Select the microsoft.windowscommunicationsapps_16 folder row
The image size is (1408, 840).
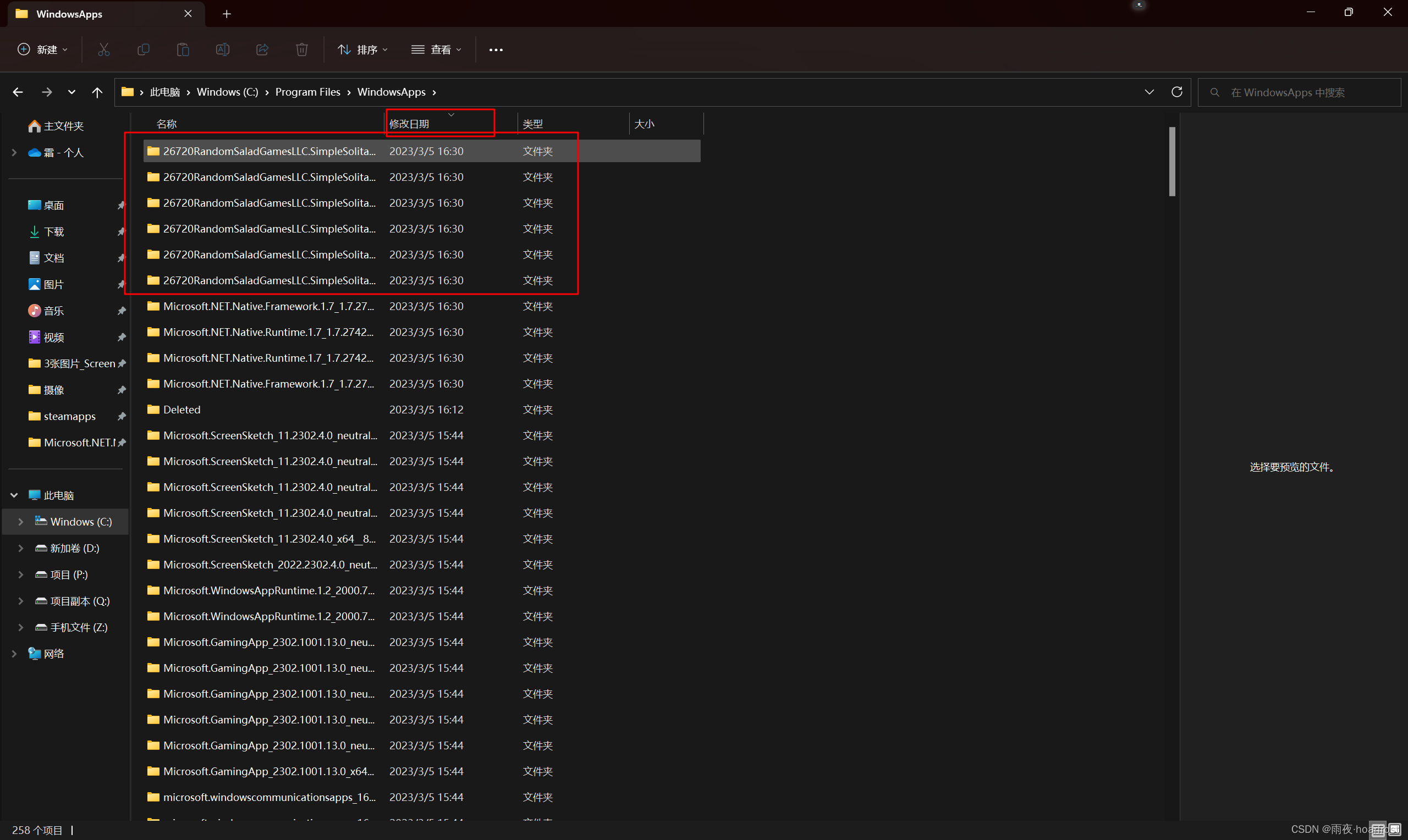point(422,798)
